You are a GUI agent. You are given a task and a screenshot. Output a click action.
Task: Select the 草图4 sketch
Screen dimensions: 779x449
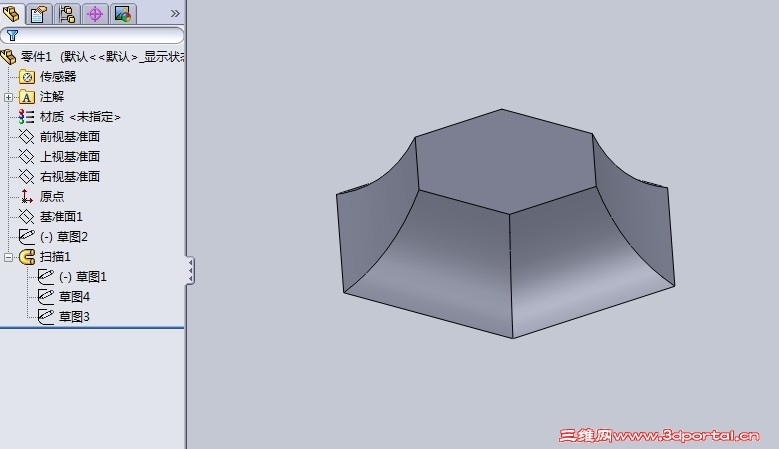75,297
